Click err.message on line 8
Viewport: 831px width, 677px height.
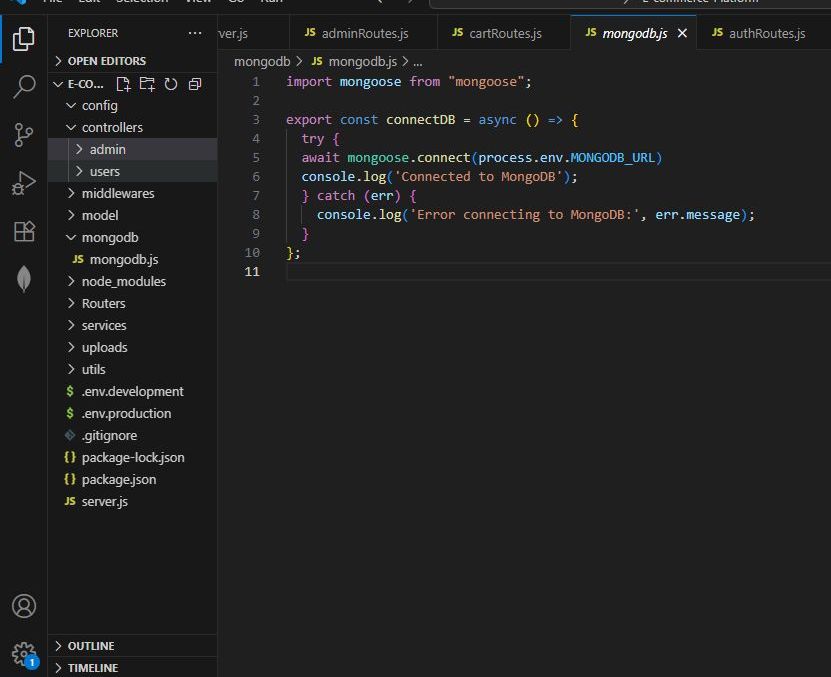[697, 215]
